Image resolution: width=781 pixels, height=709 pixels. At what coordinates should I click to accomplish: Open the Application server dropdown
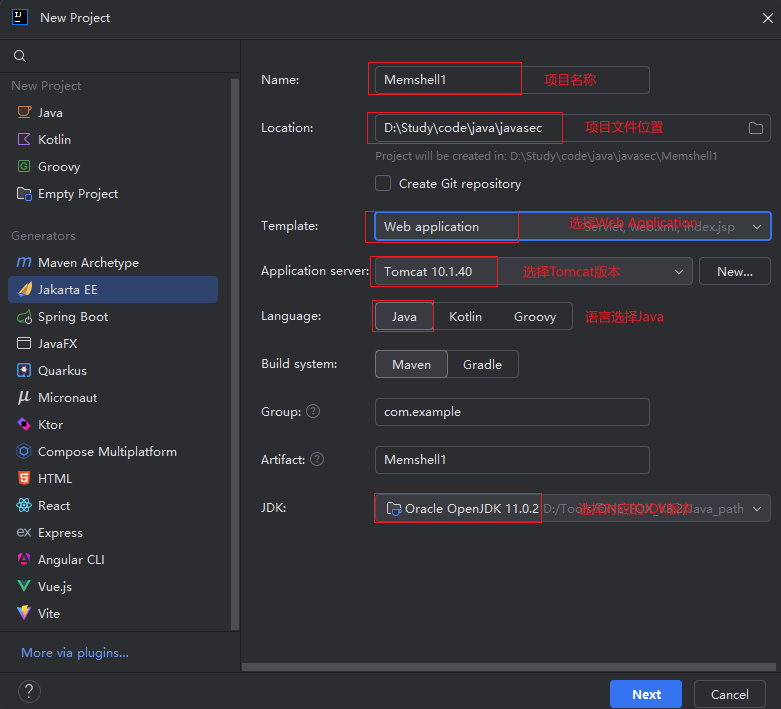[533, 272]
